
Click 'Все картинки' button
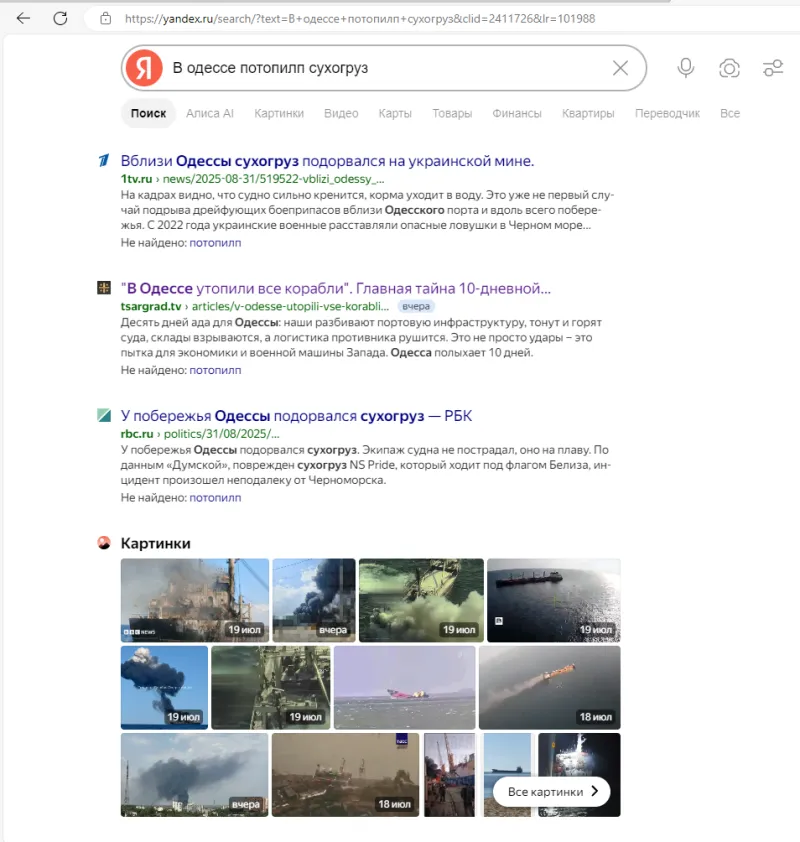tap(551, 792)
